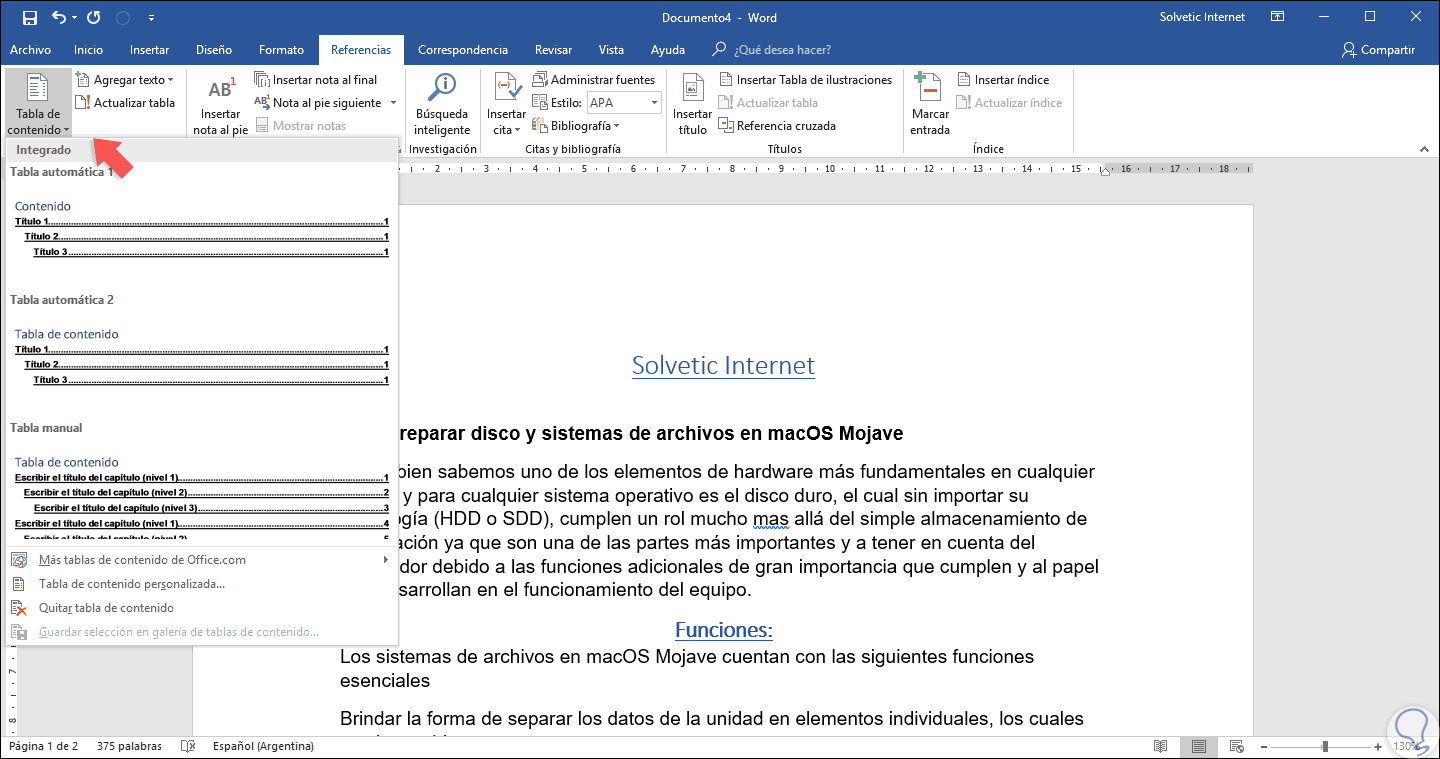Open Búsqueda inteligente

point(442,103)
